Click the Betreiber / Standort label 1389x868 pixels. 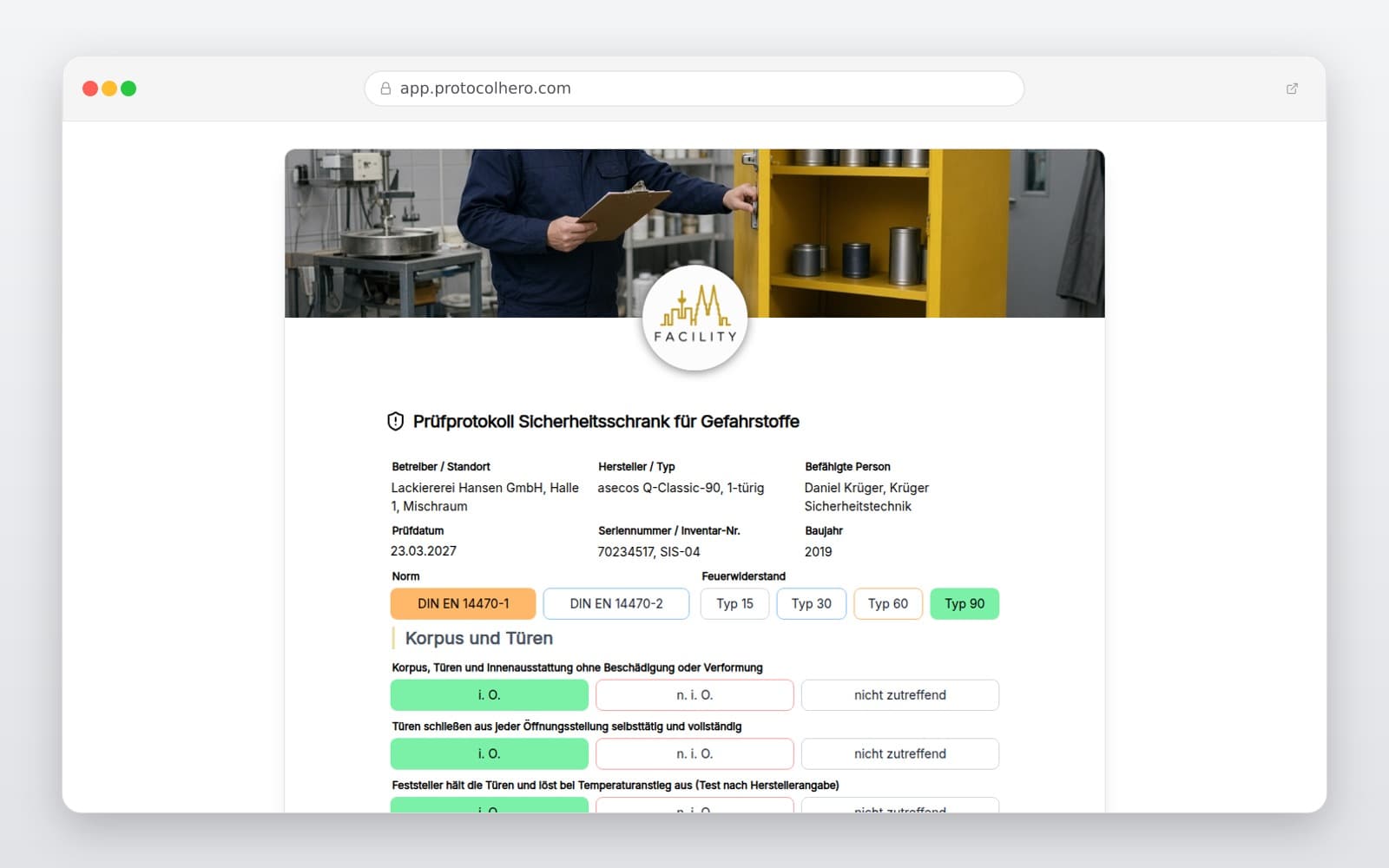pos(441,467)
